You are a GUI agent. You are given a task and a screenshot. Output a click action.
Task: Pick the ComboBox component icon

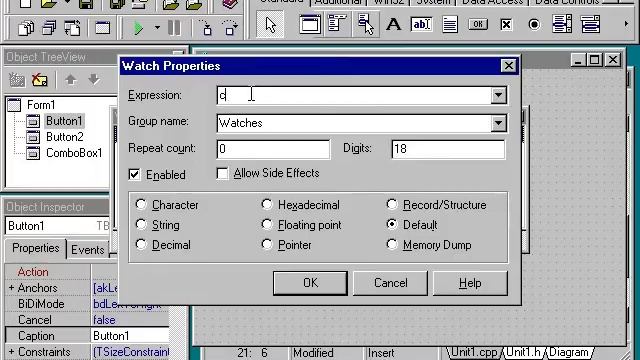tap(590, 24)
